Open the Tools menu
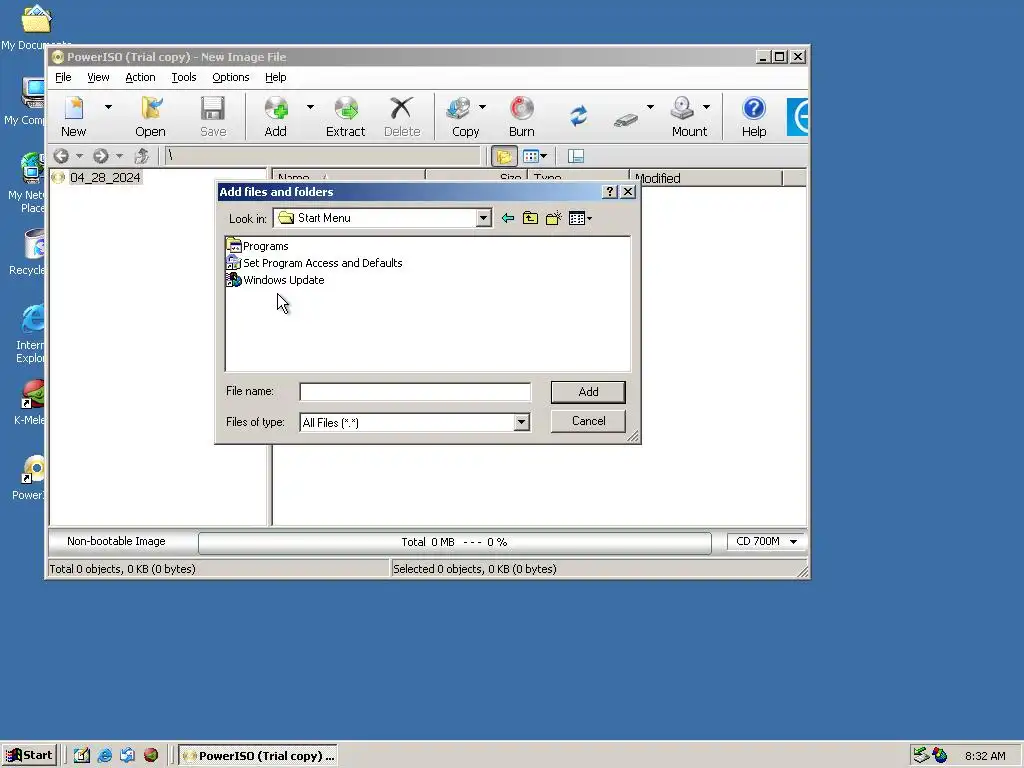 184,77
